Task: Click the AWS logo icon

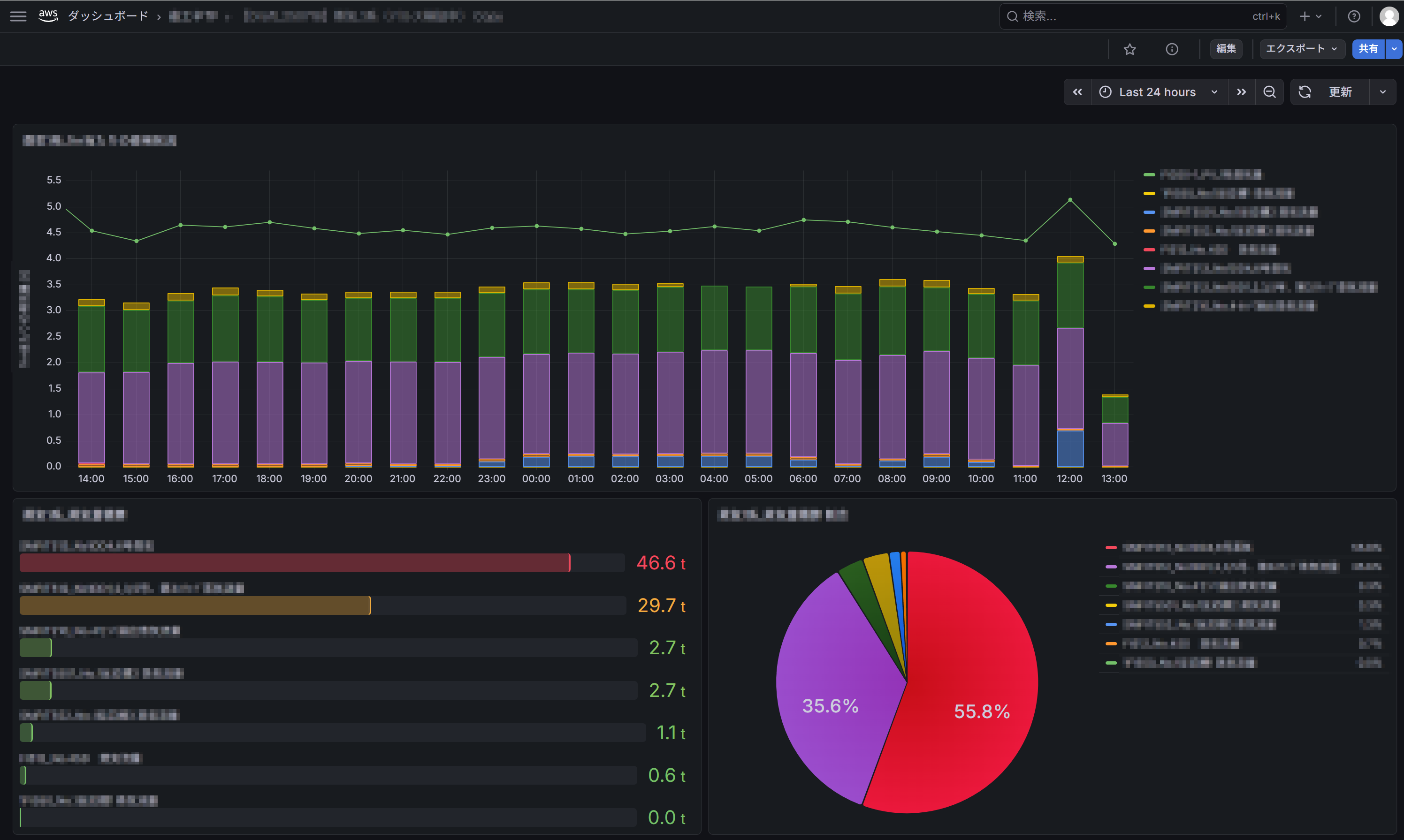Action: [48, 16]
